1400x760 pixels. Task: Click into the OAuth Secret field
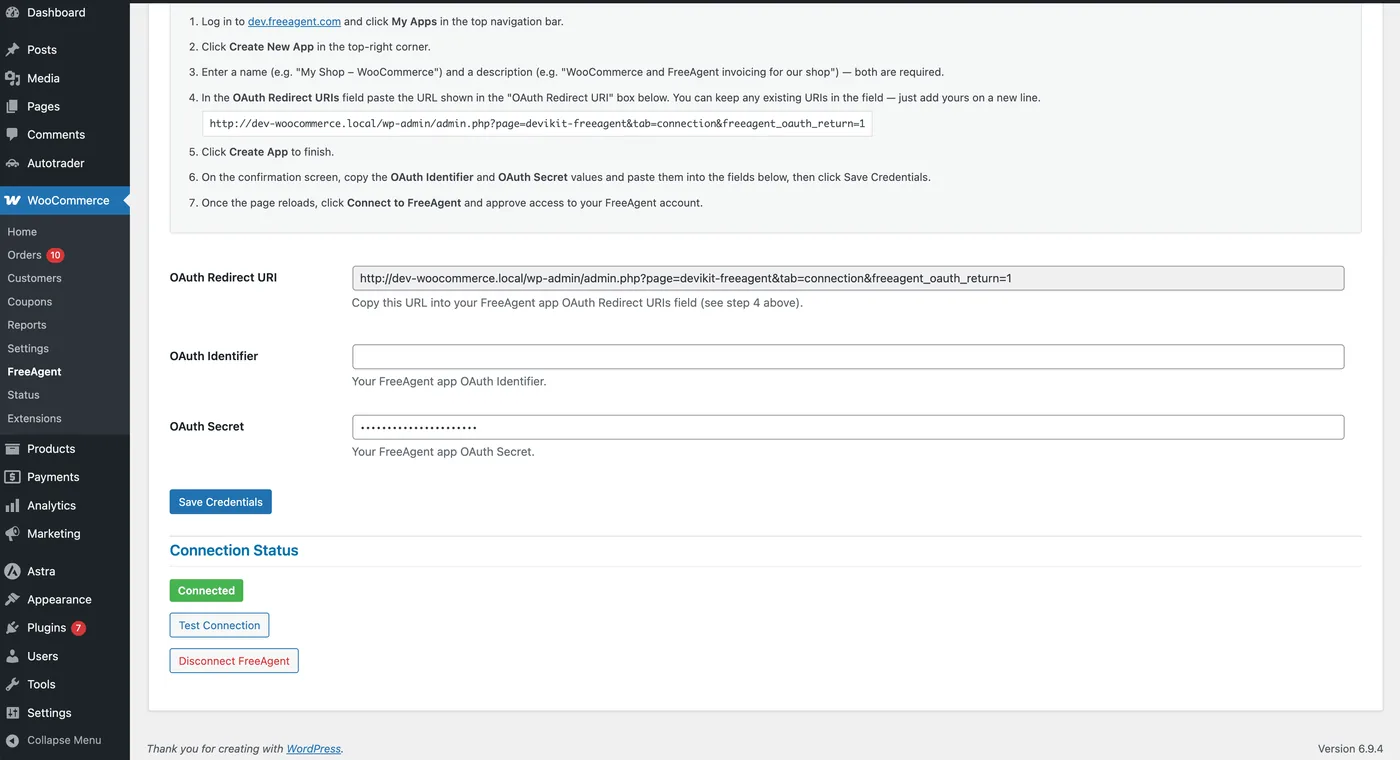[x=848, y=427]
